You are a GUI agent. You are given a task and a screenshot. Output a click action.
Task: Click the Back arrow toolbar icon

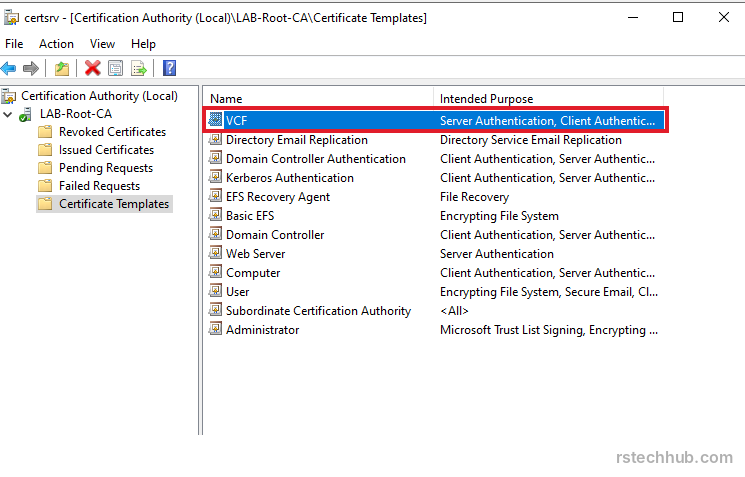9,68
